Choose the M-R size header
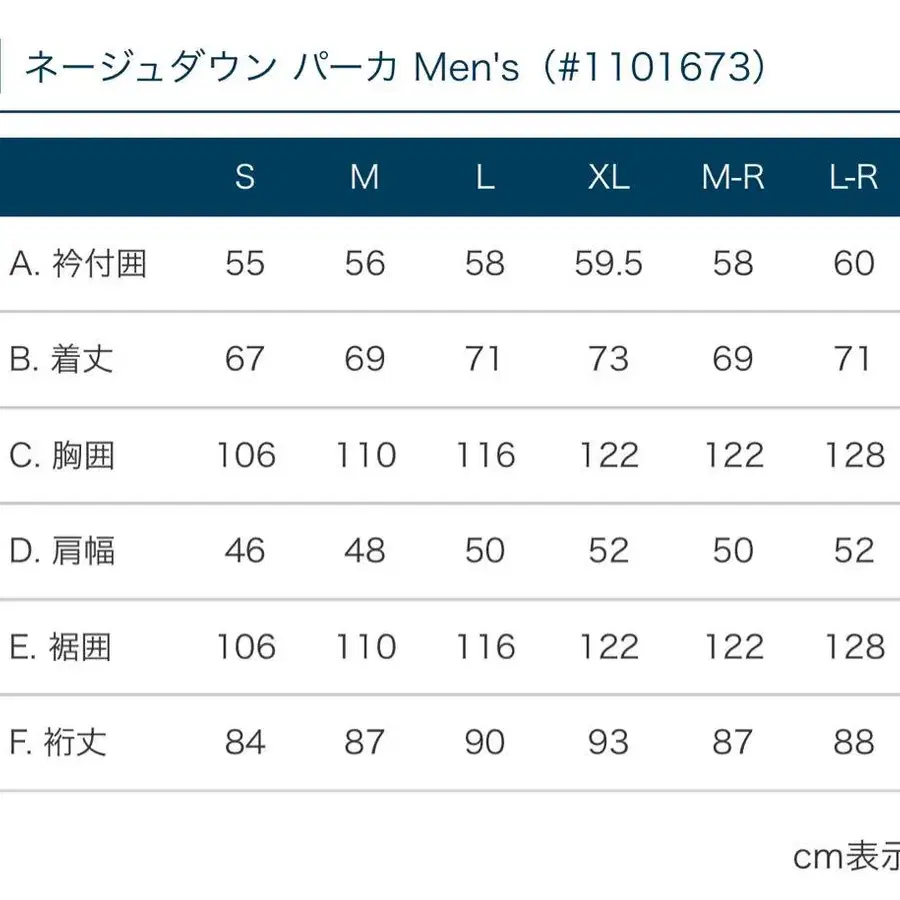 tap(732, 177)
